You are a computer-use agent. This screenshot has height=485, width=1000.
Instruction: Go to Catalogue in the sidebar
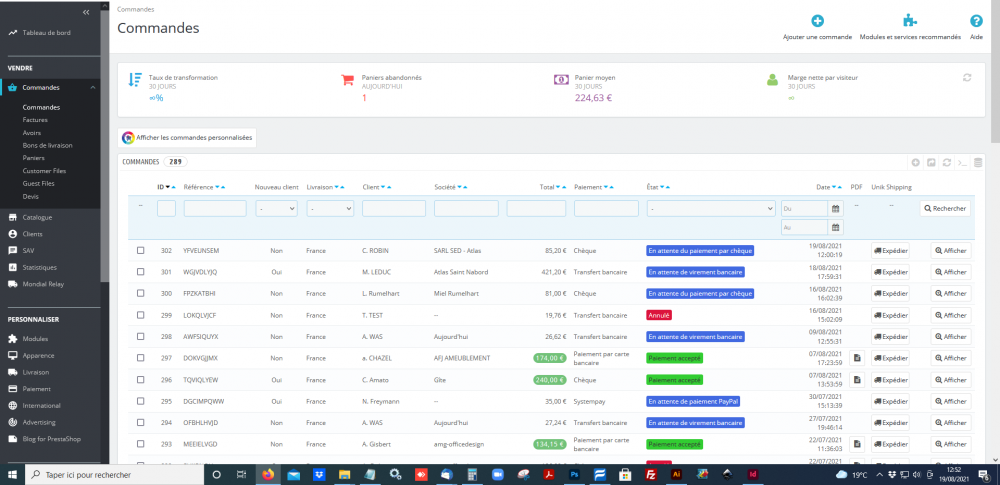37,218
